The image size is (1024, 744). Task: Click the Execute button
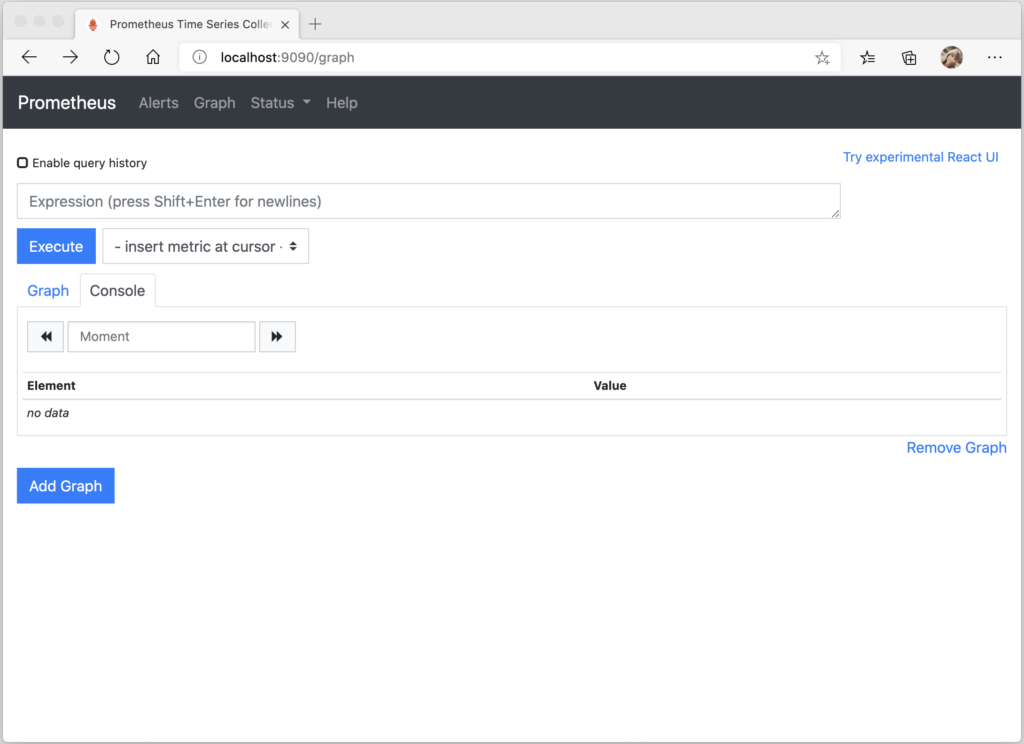click(56, 246)
